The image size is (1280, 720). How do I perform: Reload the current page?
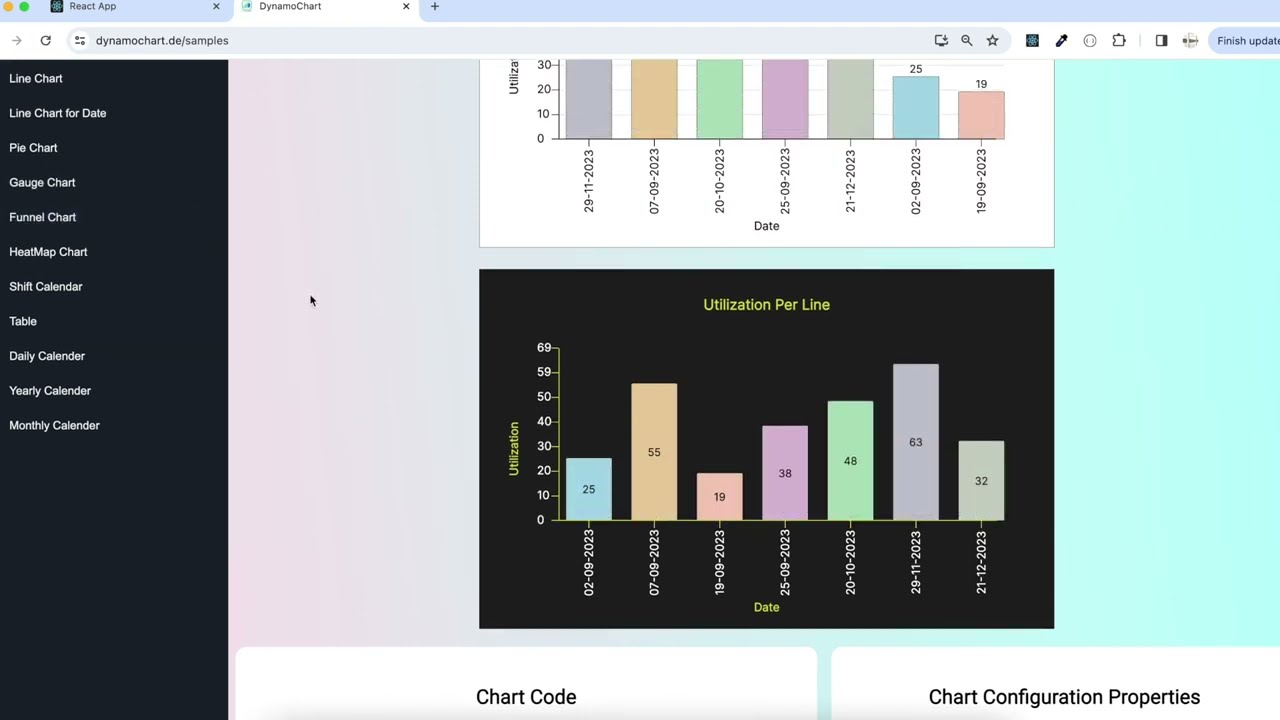coord(45,40)
